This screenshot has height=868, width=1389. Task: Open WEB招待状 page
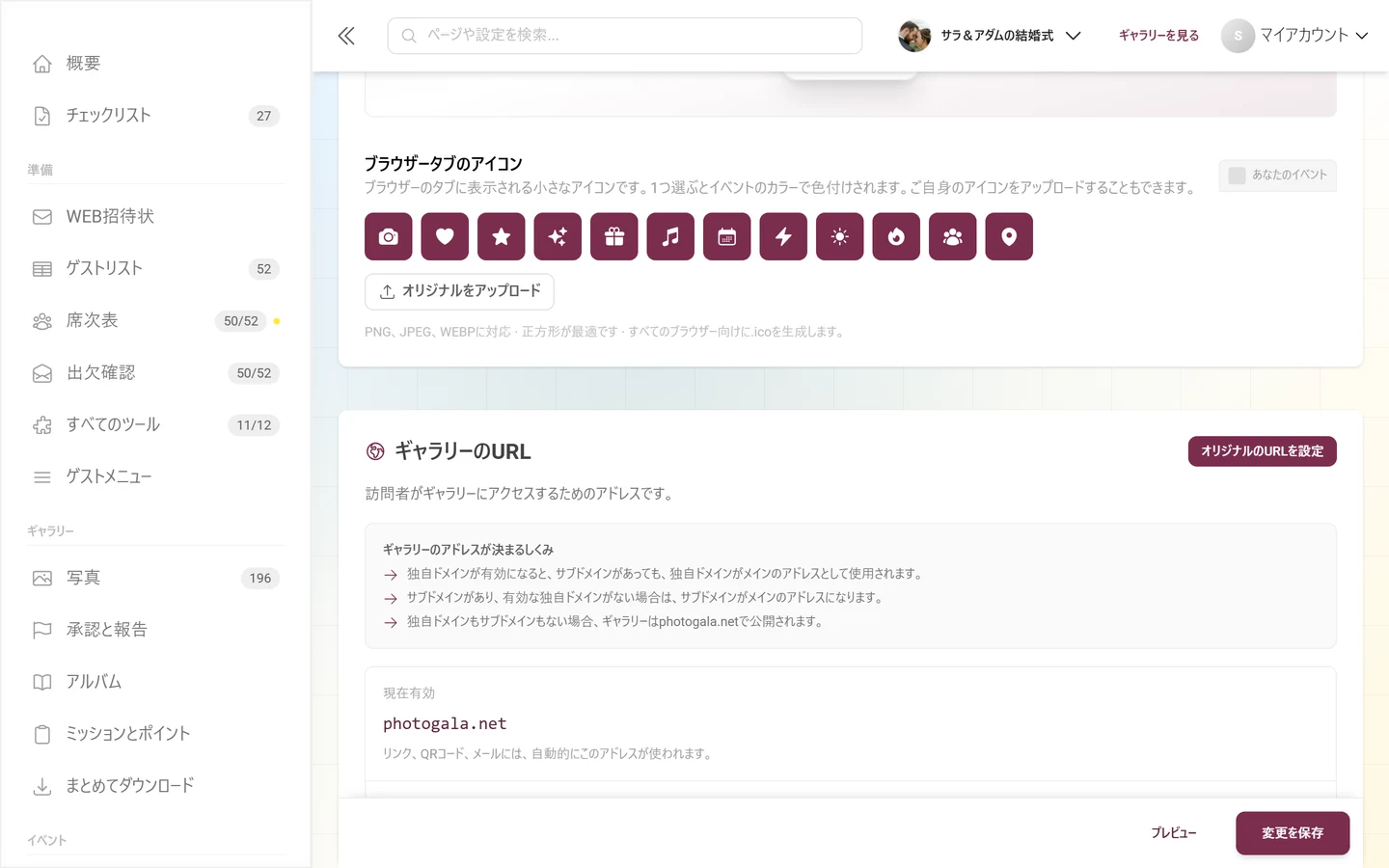(155, 217)
